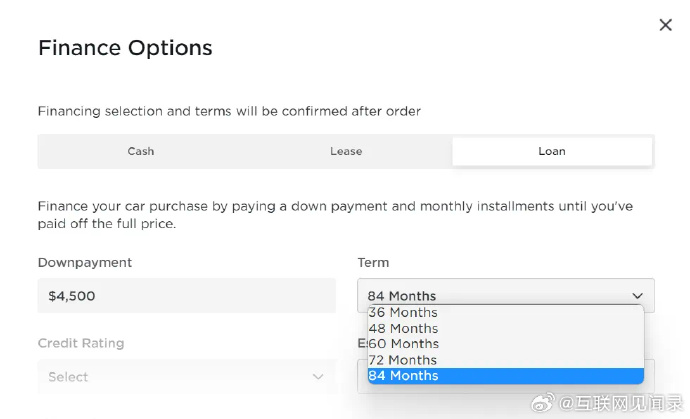Switch to the Cash tab
Image resolution: width=690 pixels, height=419 pixels.
(141, 151)
